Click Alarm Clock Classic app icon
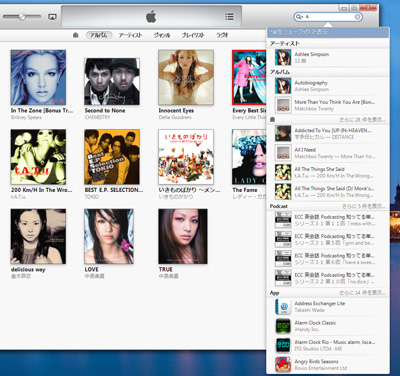400x376 pixels. point(283,326)
